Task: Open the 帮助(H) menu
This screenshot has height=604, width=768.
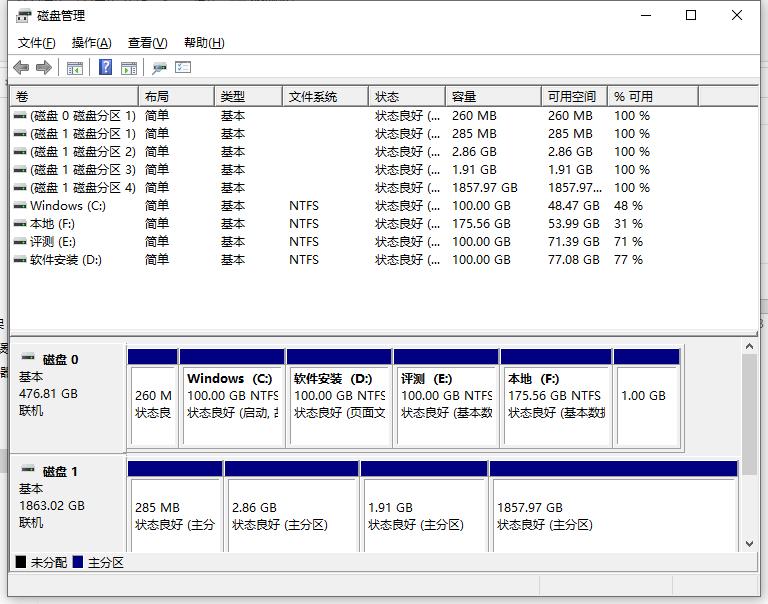Action: pyautogui.click(x=204, y=43)
